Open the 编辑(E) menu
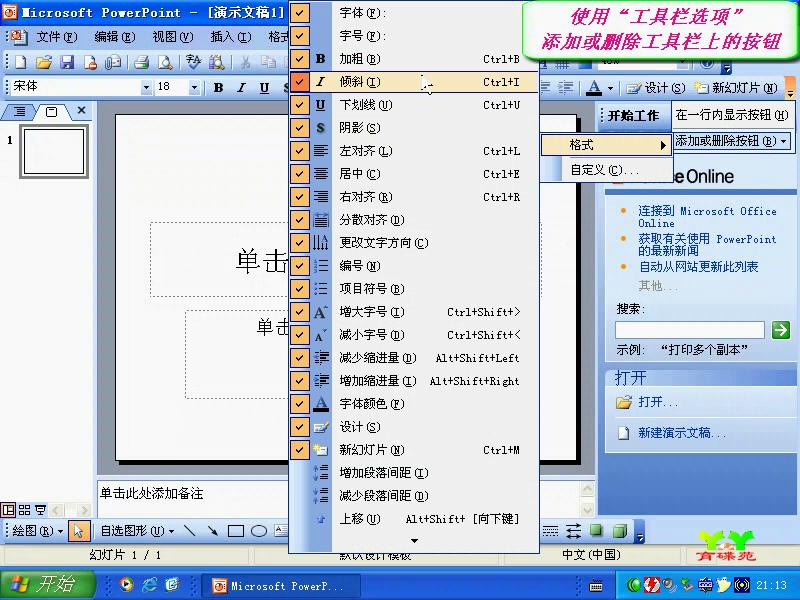Screen dimensions: 800x600 pyautogui.click(x=115, y=36)
